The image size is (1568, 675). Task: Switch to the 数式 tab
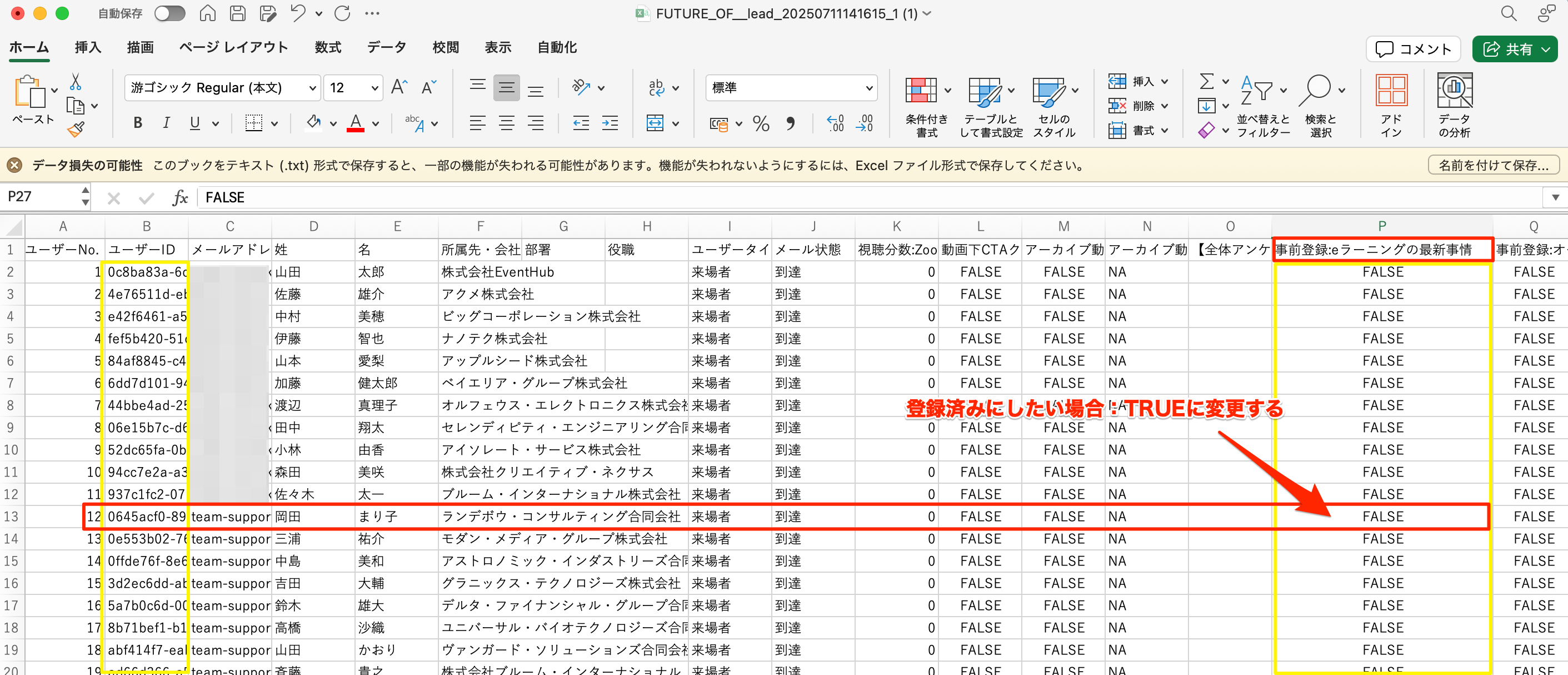pyautogui.click(x=327, y=47)
